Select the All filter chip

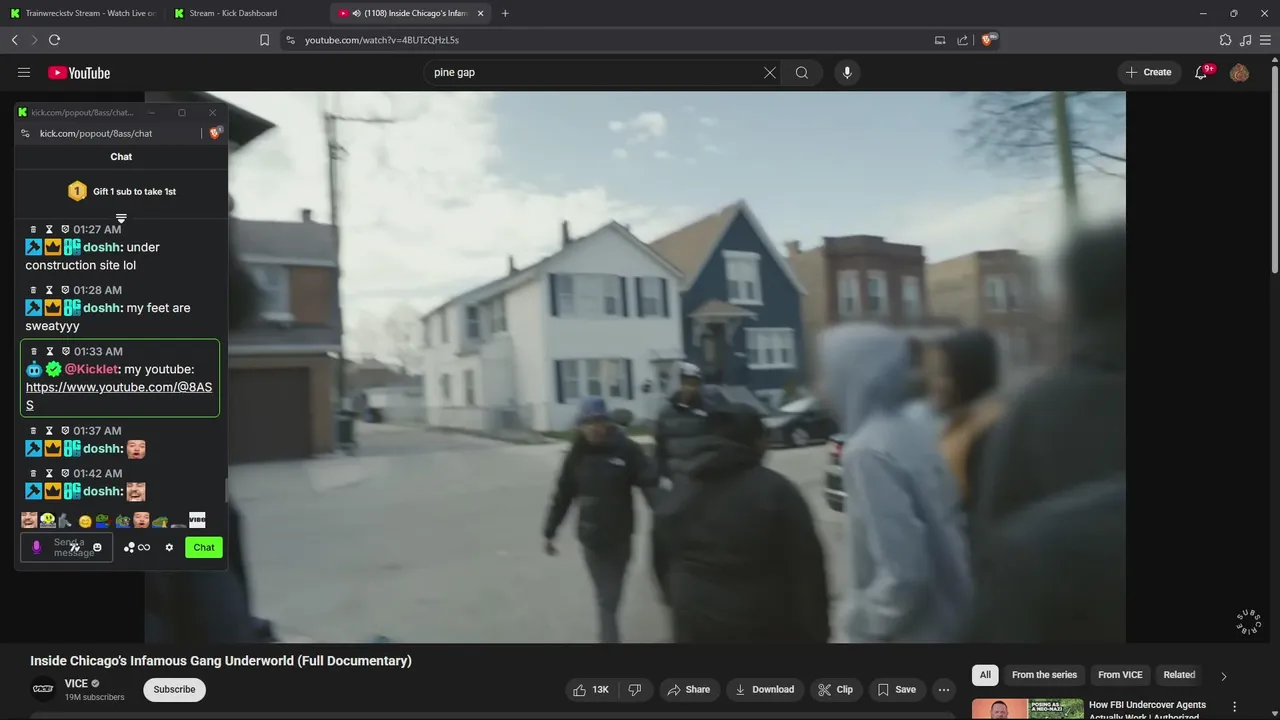(985, 675)
